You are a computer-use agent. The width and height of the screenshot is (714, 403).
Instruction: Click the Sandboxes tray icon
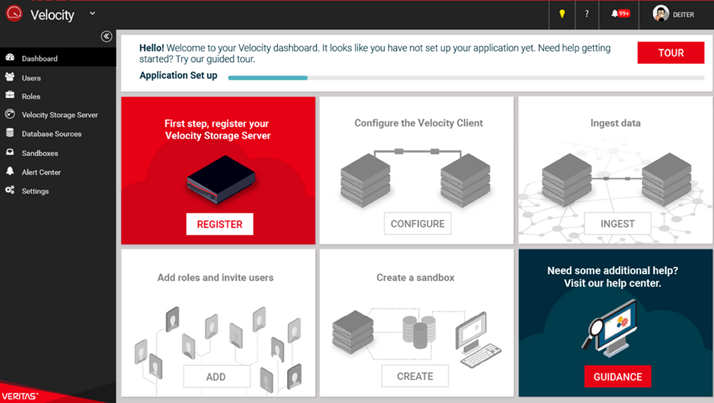pos(10,152)
